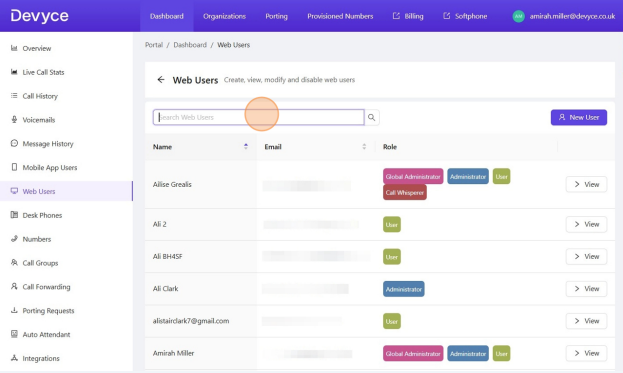The height and width of the screenshot is (373, 623).
Task: Sort the table by Email
Action: [x=315, y=147]
